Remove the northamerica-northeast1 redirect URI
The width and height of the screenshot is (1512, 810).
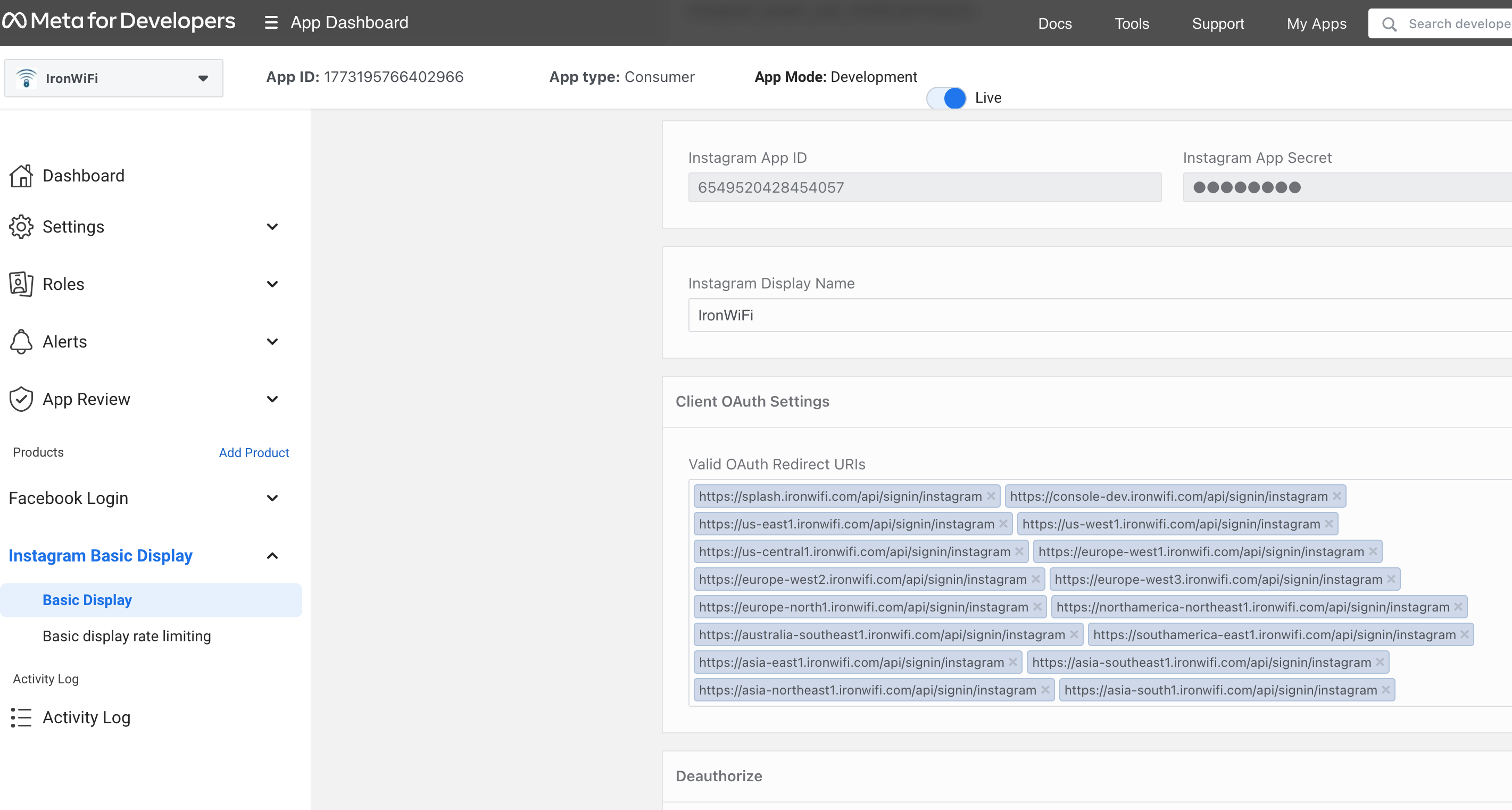[x=1458, y=606]
